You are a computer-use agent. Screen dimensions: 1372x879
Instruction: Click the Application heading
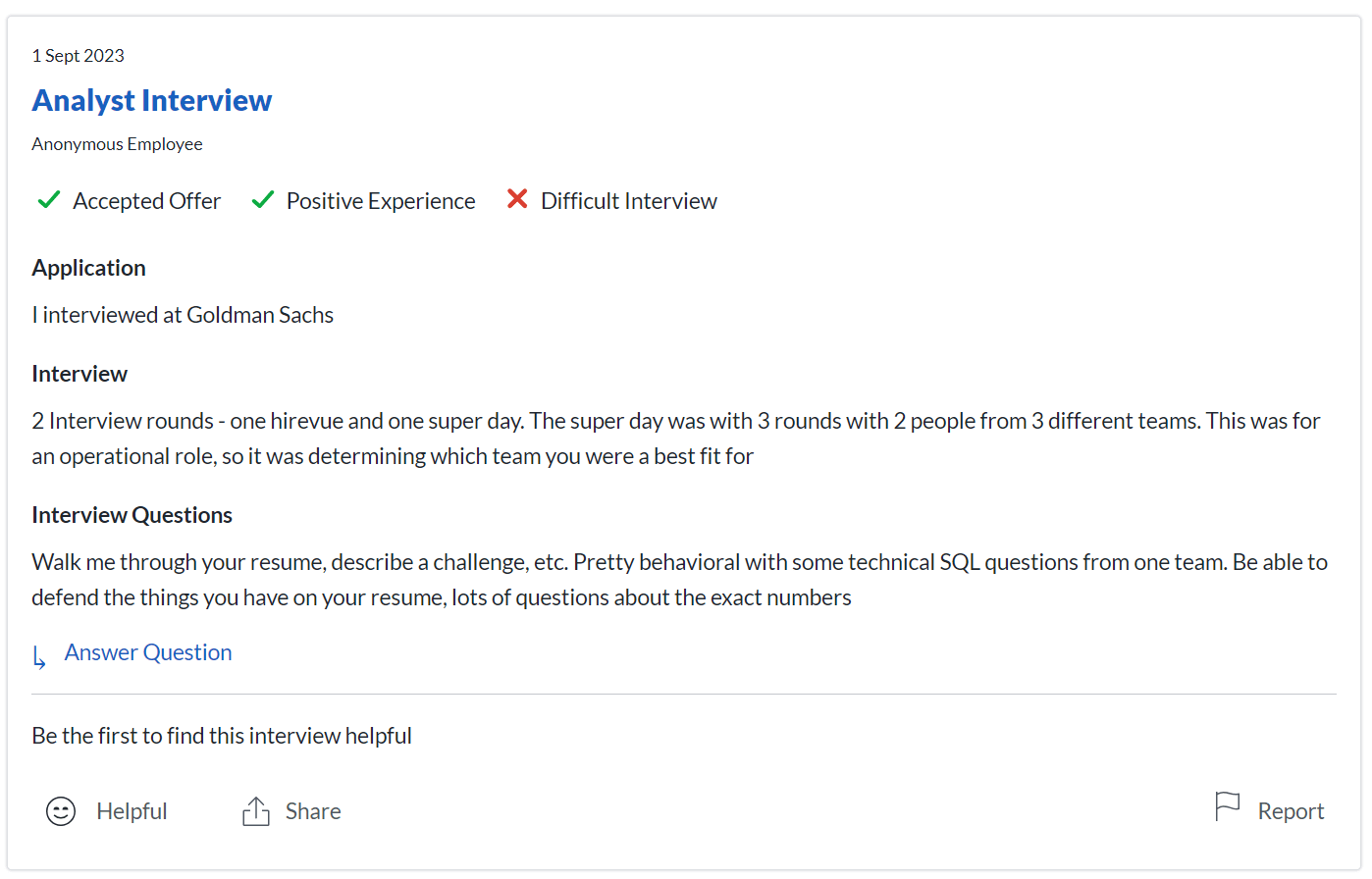(88, 268)
